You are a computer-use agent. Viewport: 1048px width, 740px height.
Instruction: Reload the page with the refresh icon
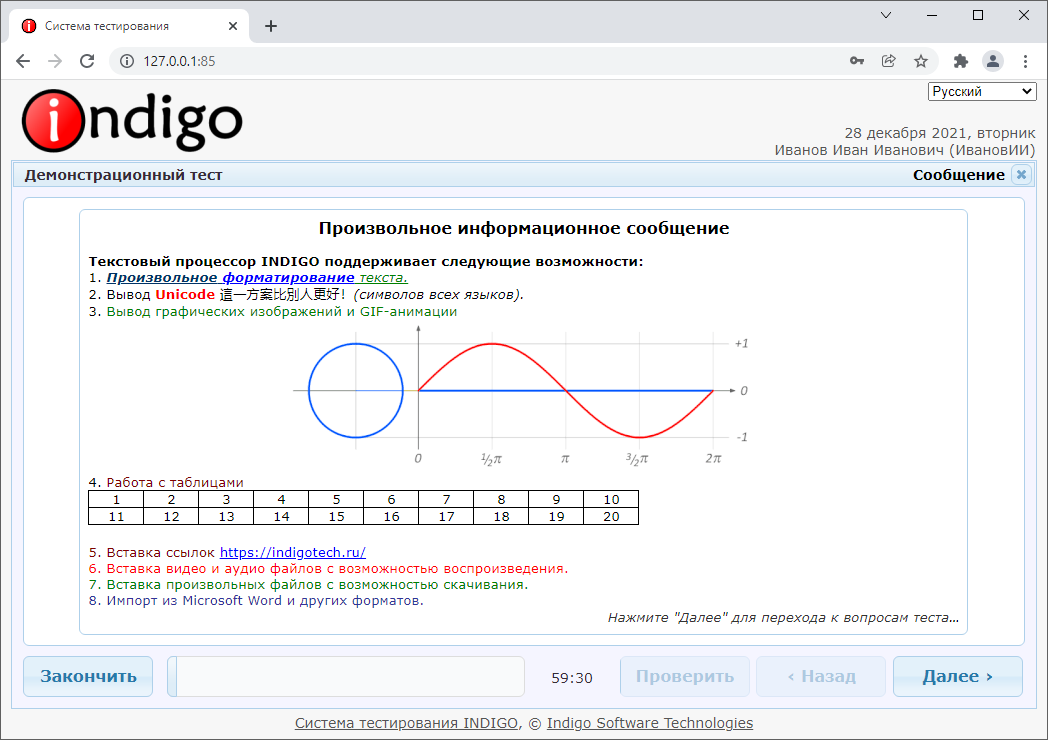click(x=87, y=61)
